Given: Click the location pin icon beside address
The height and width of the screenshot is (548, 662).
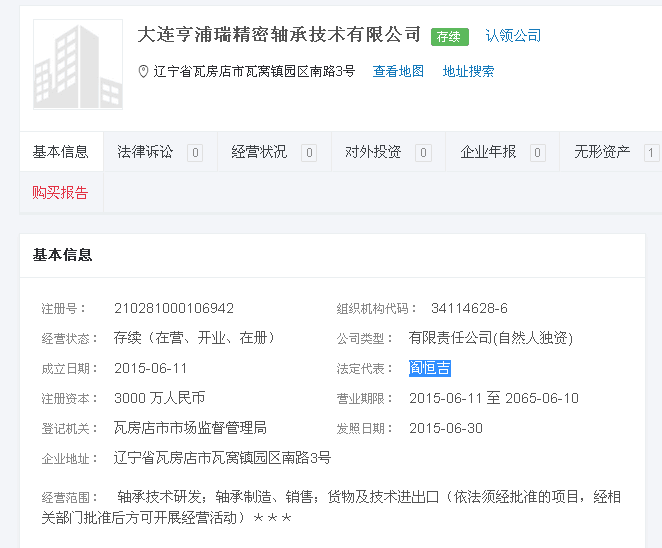Looking at the screenshot, I should (x=143, y=72).
